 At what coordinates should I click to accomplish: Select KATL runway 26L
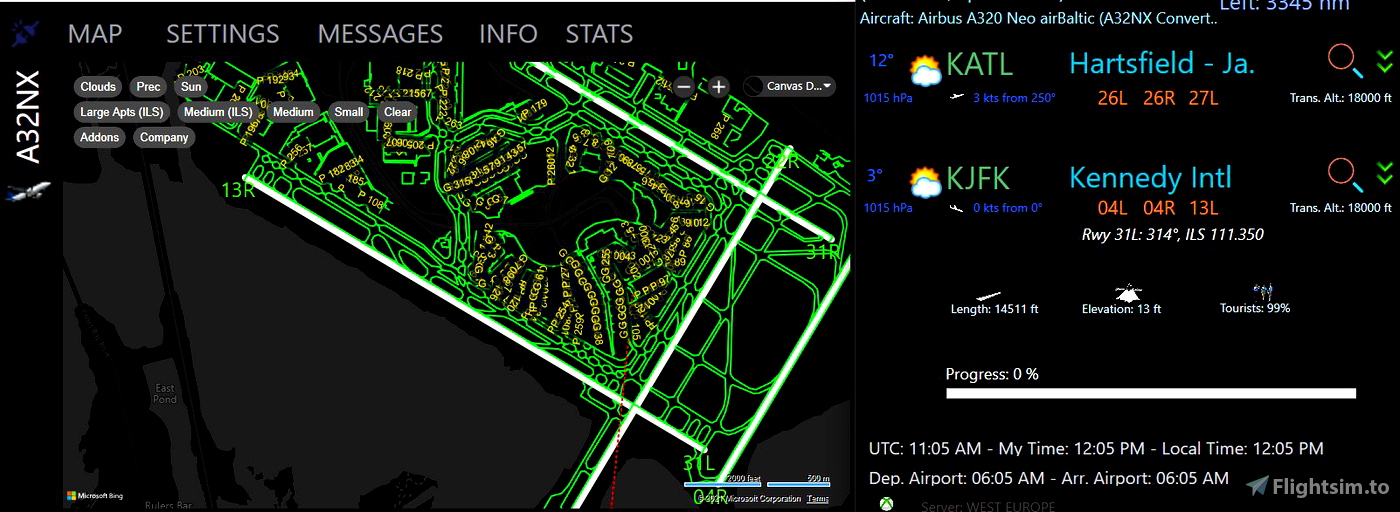(x=1112, y=98)
